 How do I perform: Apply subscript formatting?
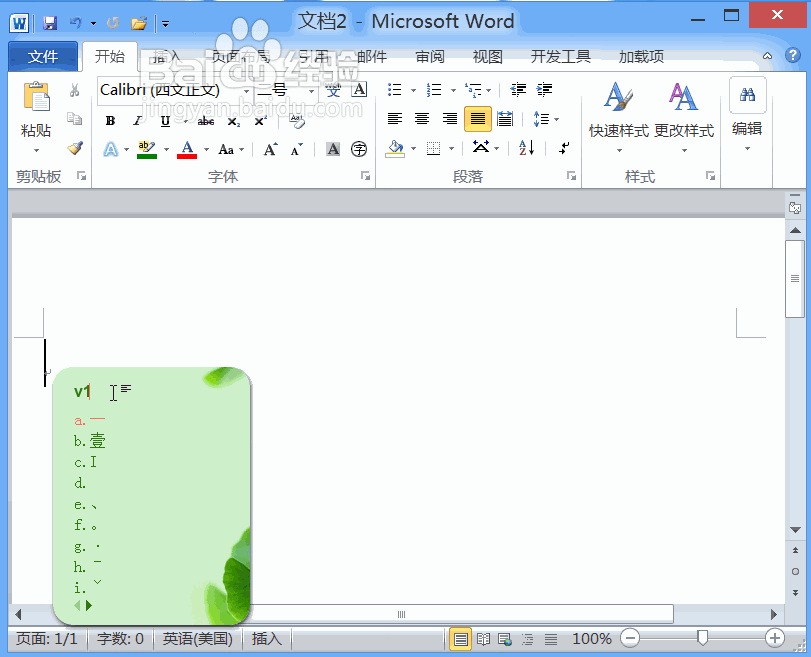pos(232,120)
